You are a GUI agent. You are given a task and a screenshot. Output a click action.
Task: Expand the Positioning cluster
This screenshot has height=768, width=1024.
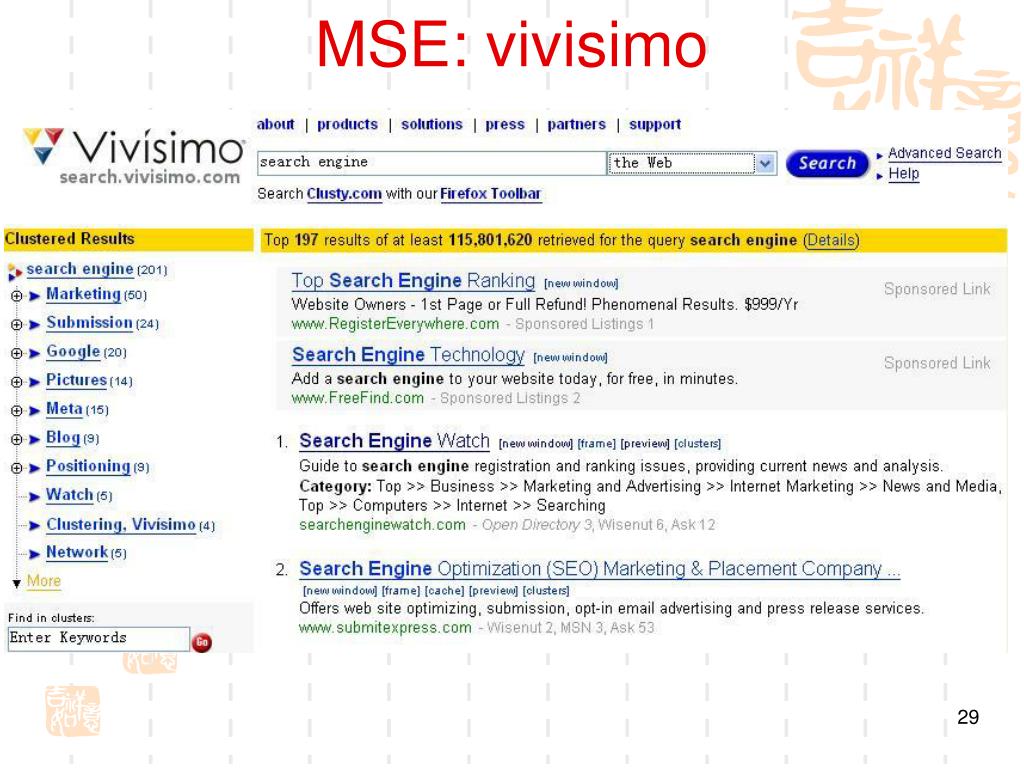click(17, 468)
